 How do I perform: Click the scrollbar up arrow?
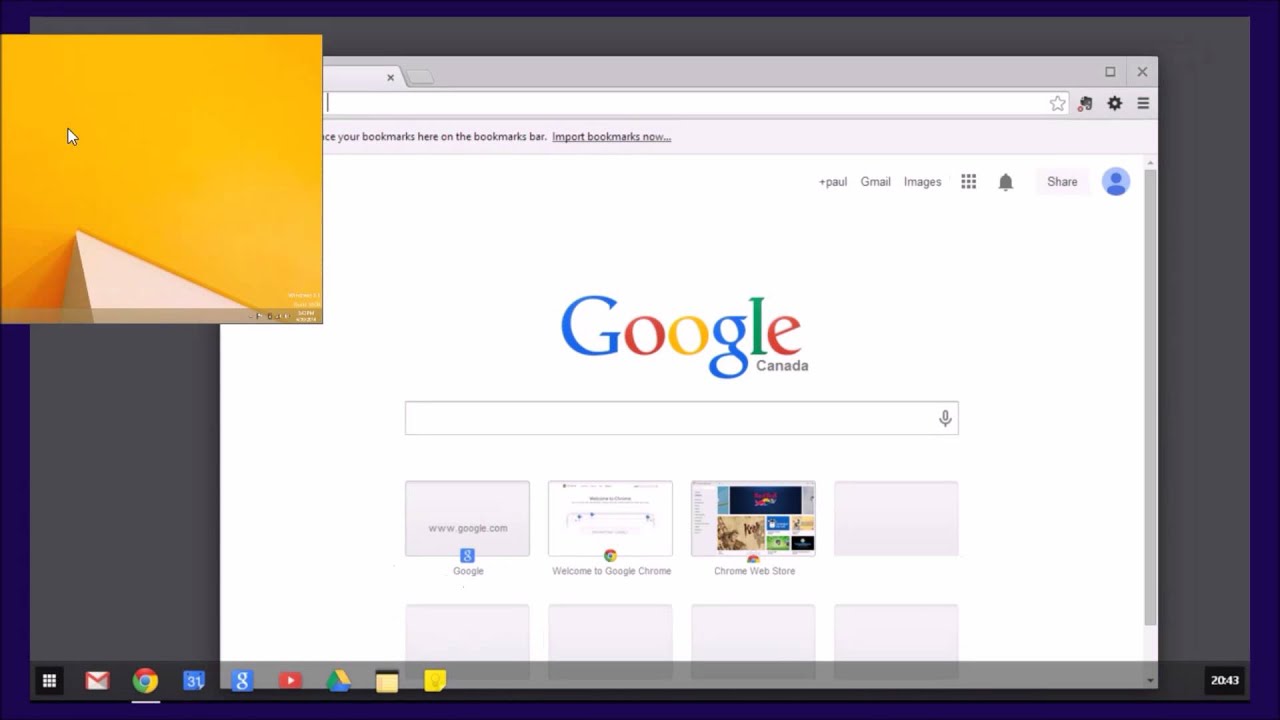point(1150,161)
